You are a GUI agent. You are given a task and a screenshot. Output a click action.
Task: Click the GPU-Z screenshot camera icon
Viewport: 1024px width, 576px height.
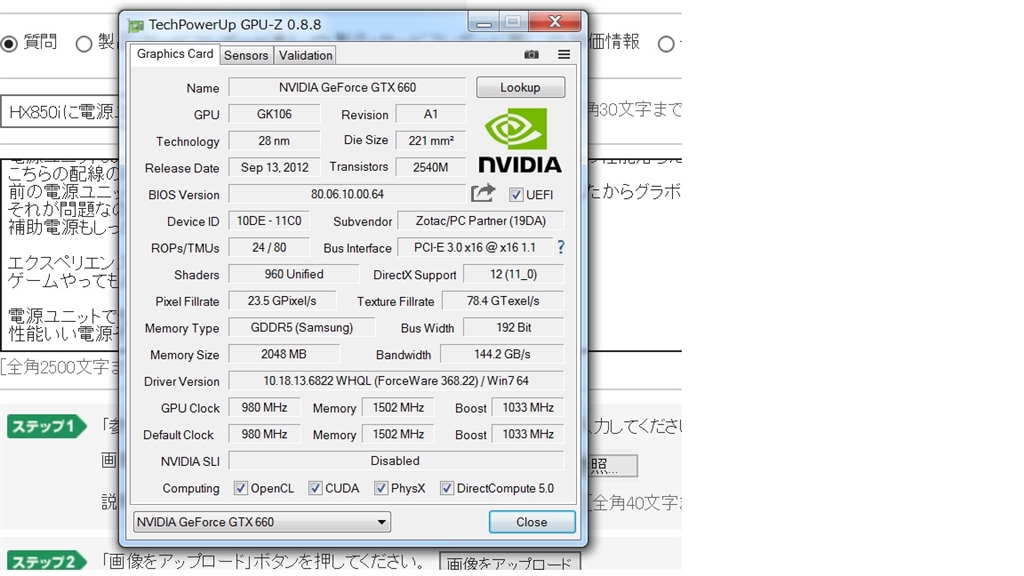point(532,55)
